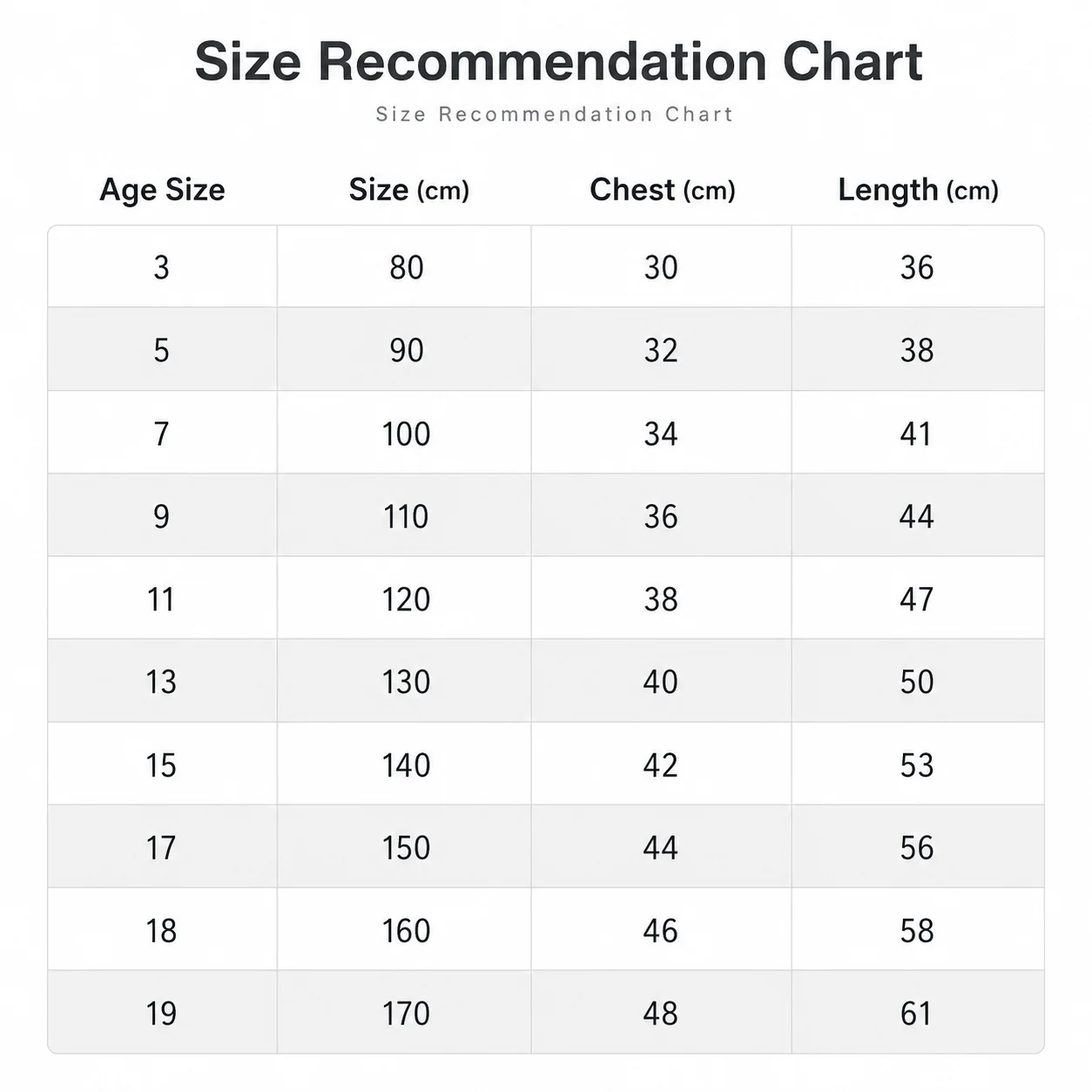Viewport: 1092px width, 1092px height.
Task: Select the age size 3 cell
Action: pos(162,266)
